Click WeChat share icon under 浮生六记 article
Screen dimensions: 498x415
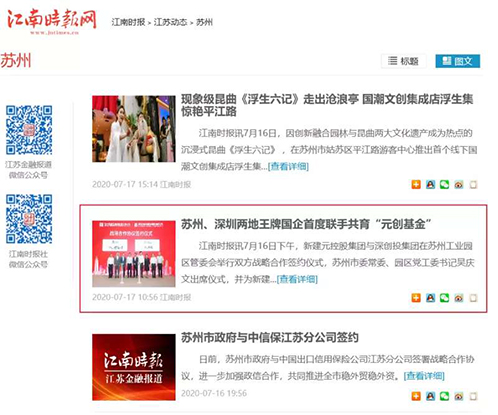pyautogui.click(x=444, y=184)
